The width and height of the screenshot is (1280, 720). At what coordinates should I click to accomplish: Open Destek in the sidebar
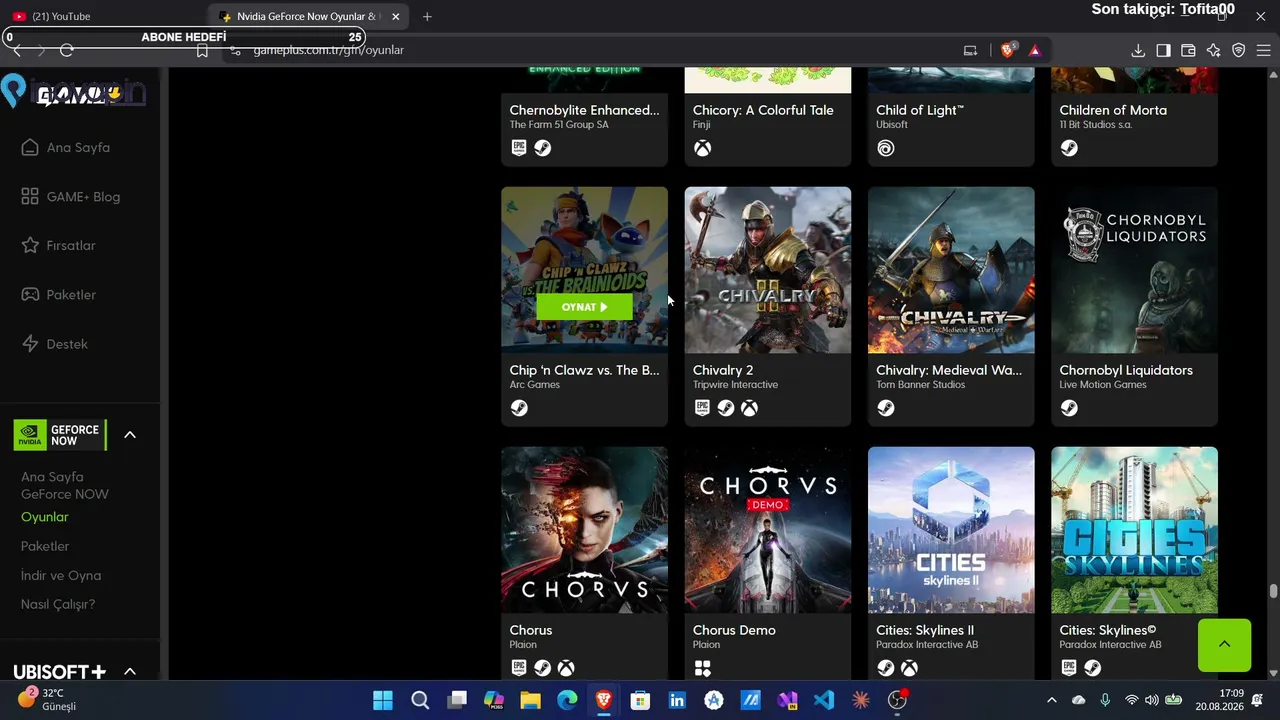point(54,344)
